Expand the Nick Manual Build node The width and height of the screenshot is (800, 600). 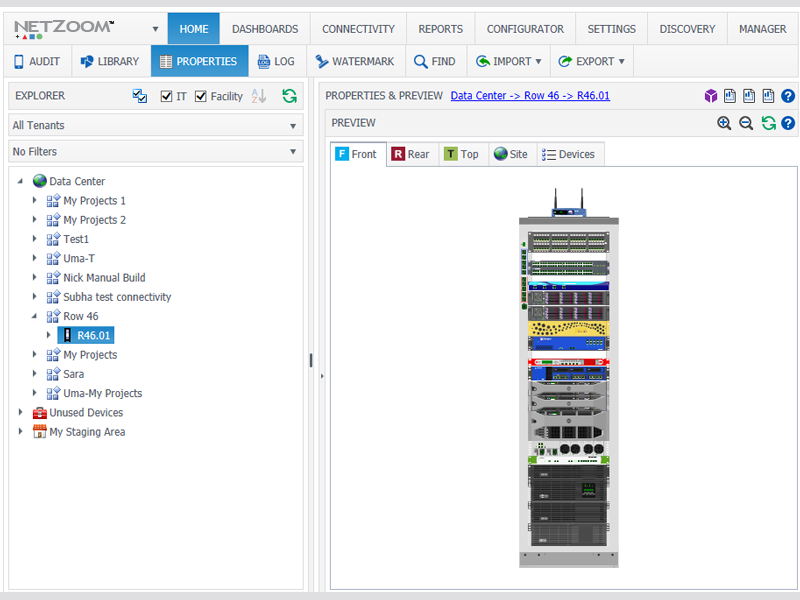[x=34, y=277]
